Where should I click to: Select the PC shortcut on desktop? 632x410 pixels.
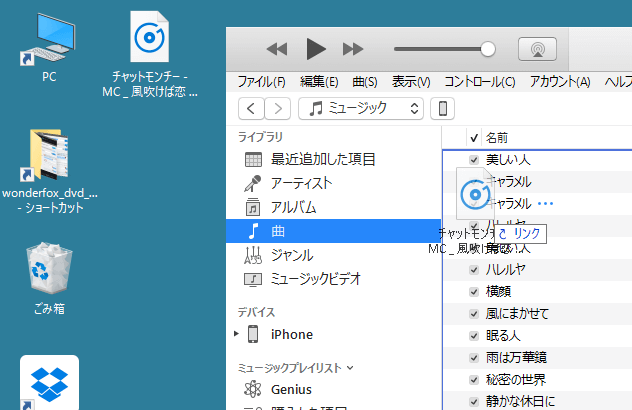[x=49, y=48]
